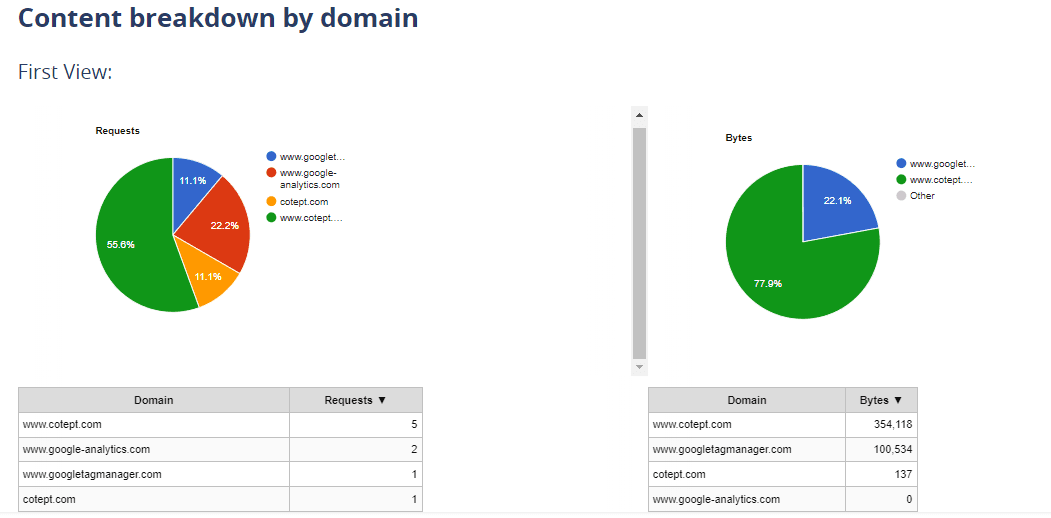1051x518 pixels.
Task: Click the scrollbar down arrow button
Action: (x=640, y=368)
